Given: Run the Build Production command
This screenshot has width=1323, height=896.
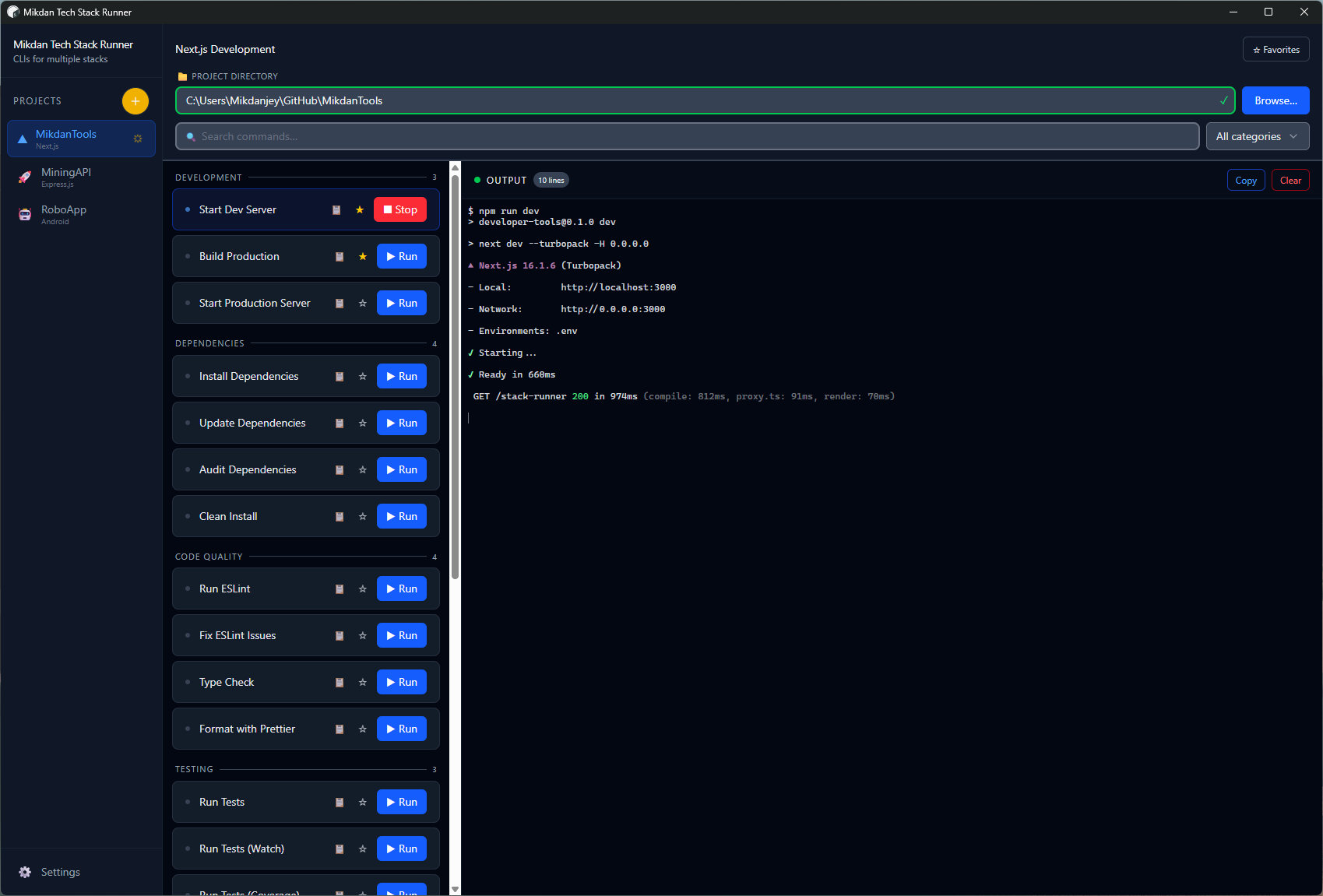Looking at the screenshot, I should (x=402, y=256).
